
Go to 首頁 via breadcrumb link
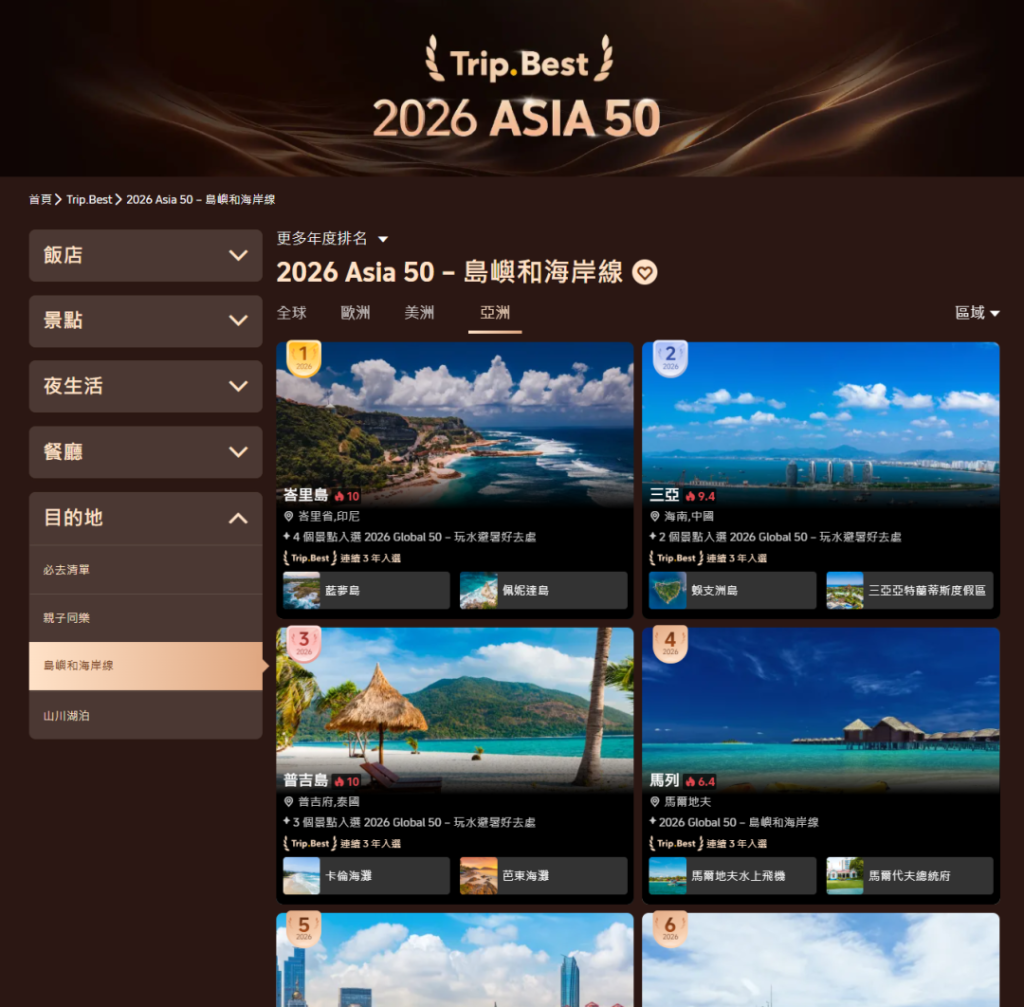40,200
